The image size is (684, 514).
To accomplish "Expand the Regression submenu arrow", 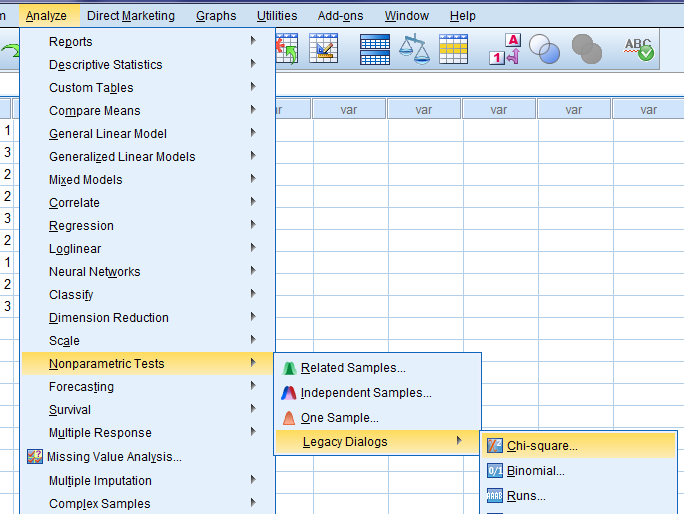I will (253, 224).
